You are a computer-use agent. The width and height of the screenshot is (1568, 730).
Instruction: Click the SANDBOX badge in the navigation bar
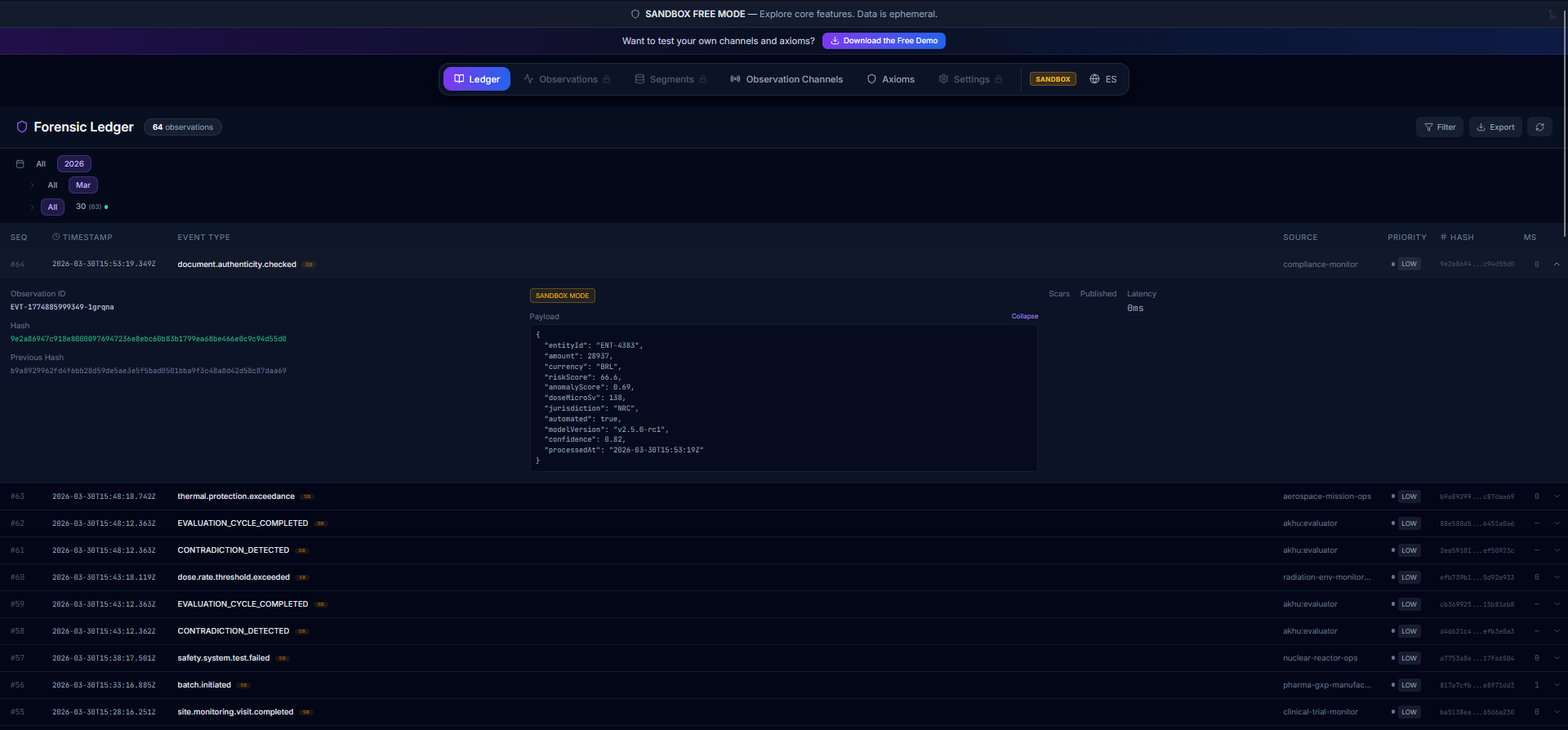pos(1053,79)
